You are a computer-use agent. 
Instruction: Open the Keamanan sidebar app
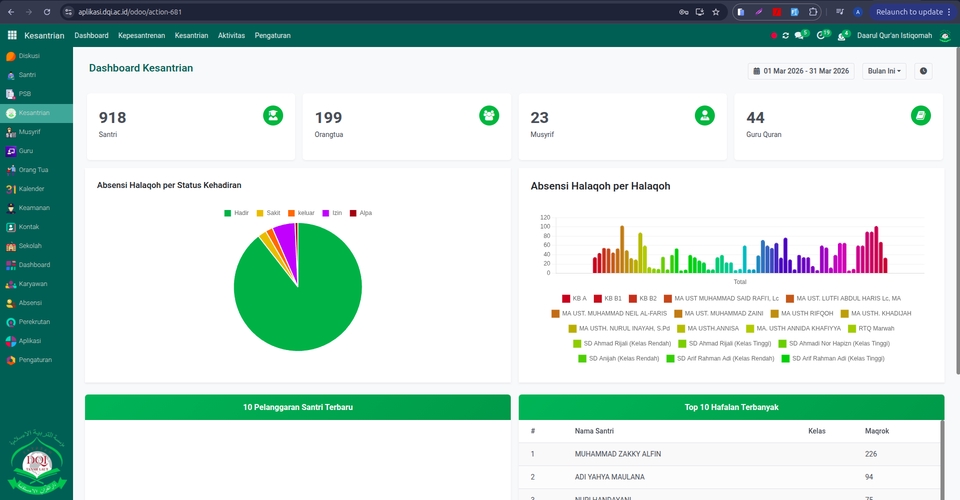33,208
